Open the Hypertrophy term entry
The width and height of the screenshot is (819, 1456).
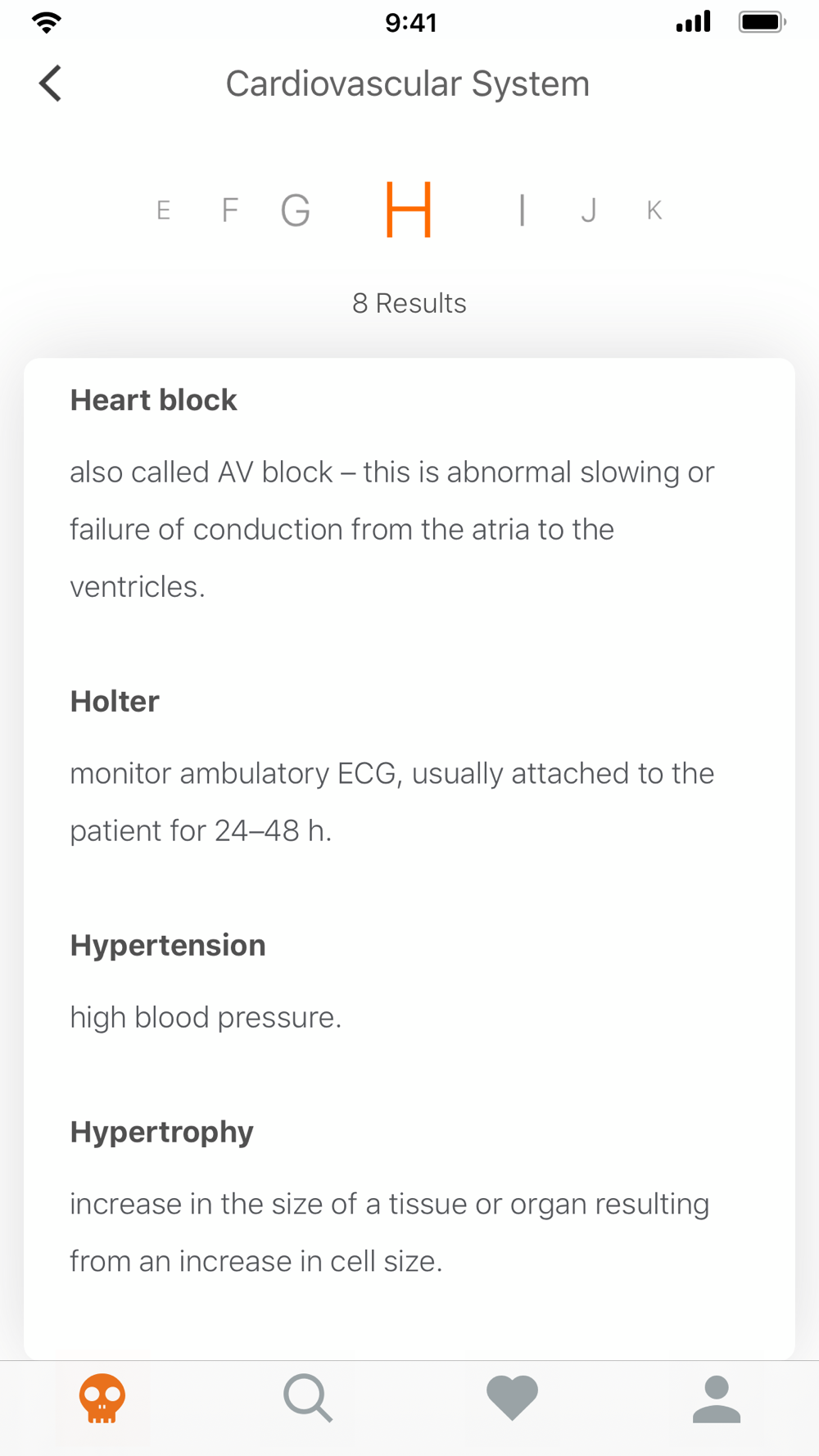coord(162,1133)
